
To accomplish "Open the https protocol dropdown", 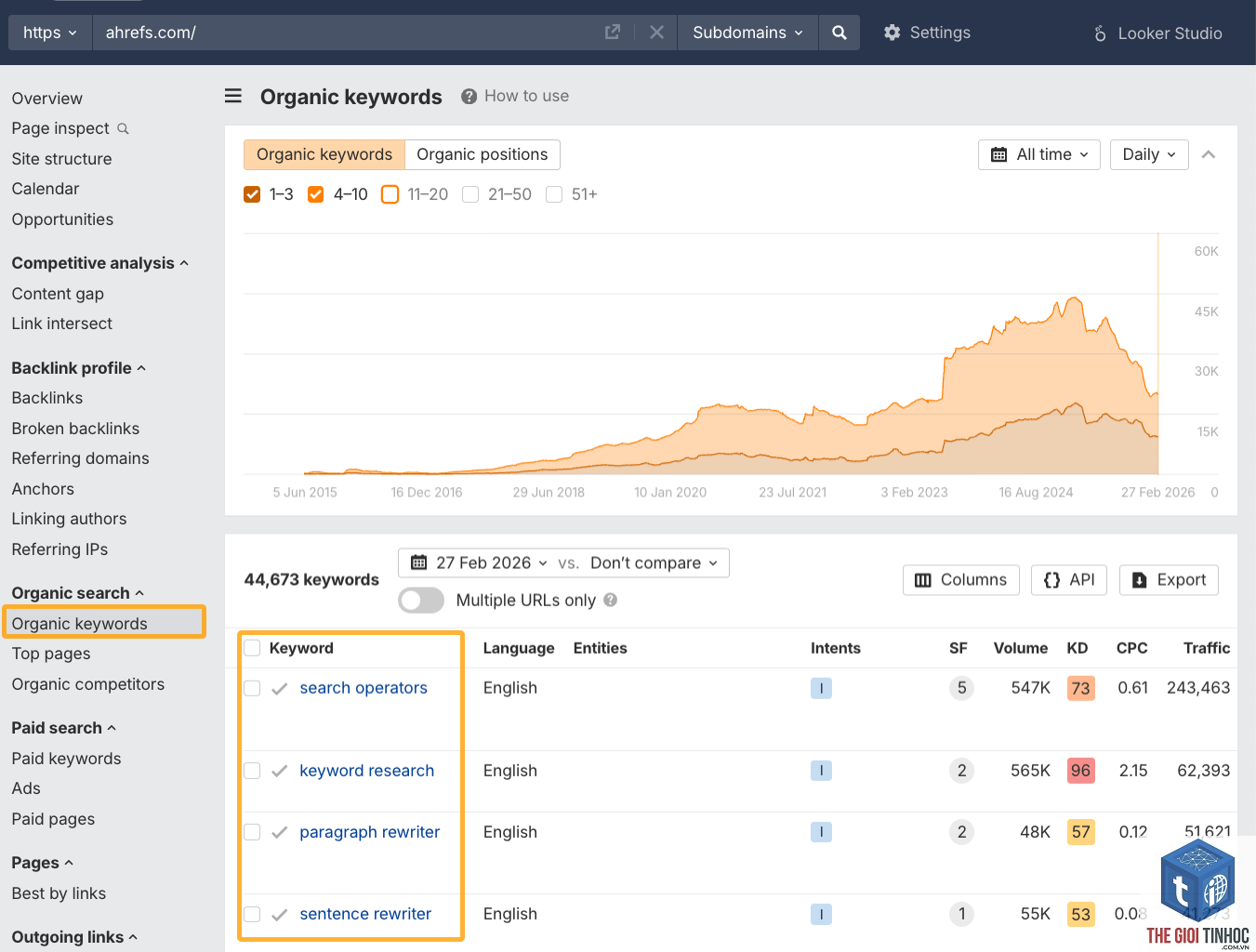I will click(x=50, y=33).
